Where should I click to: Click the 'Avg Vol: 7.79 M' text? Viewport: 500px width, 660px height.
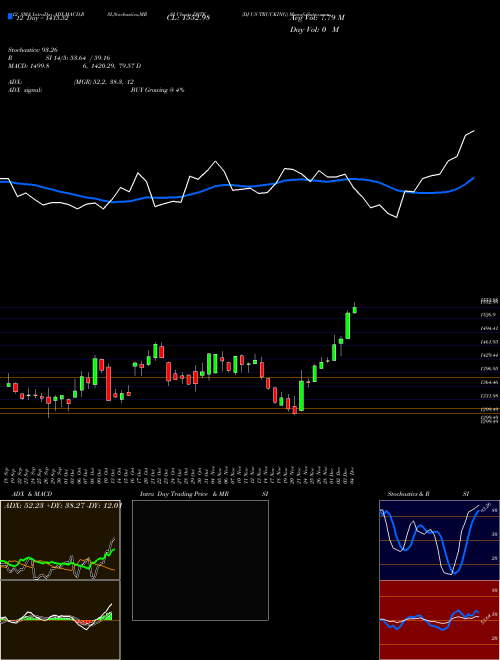tap(317, 18)
